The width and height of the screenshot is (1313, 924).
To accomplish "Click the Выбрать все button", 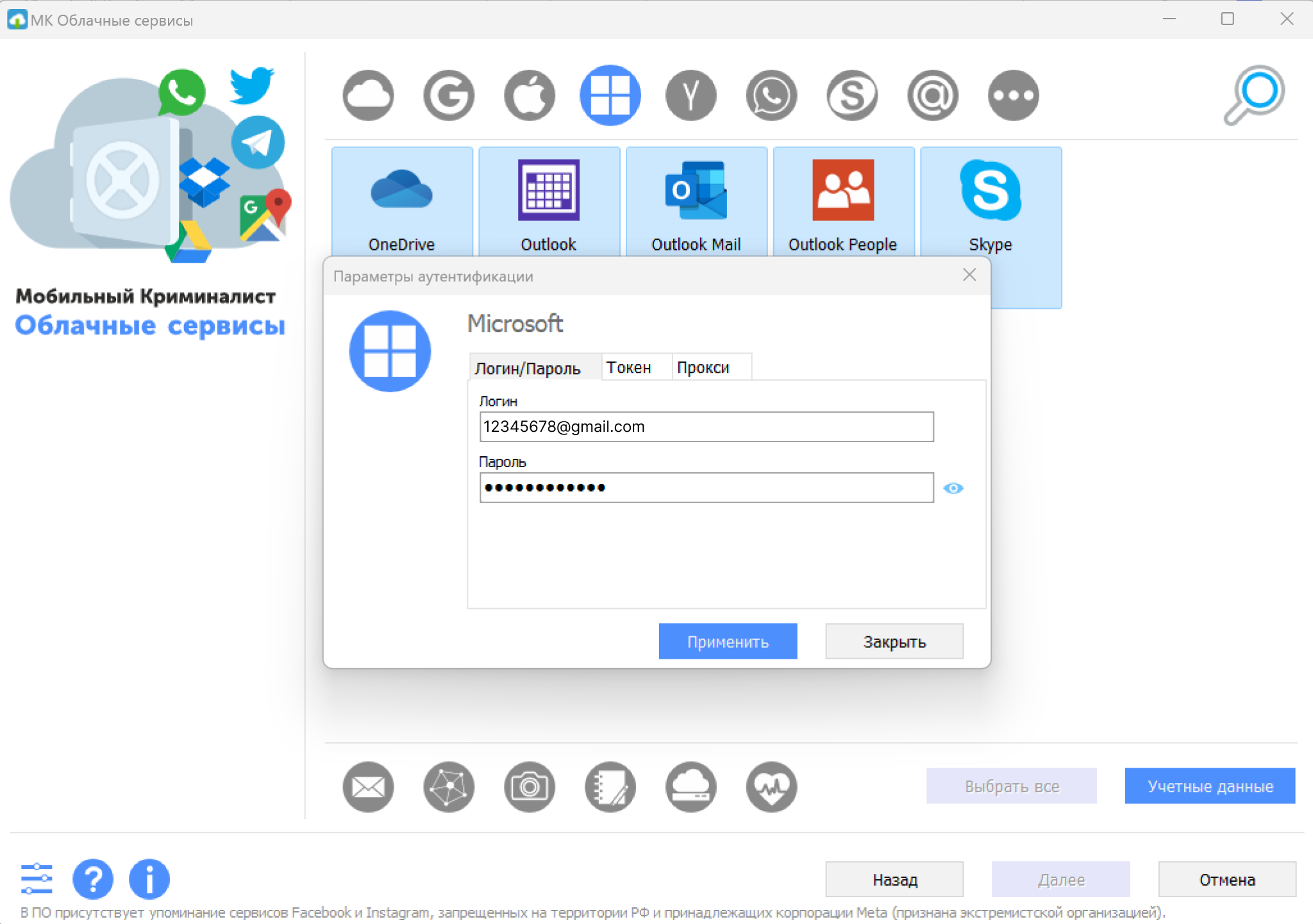I will pos(1012,786).
